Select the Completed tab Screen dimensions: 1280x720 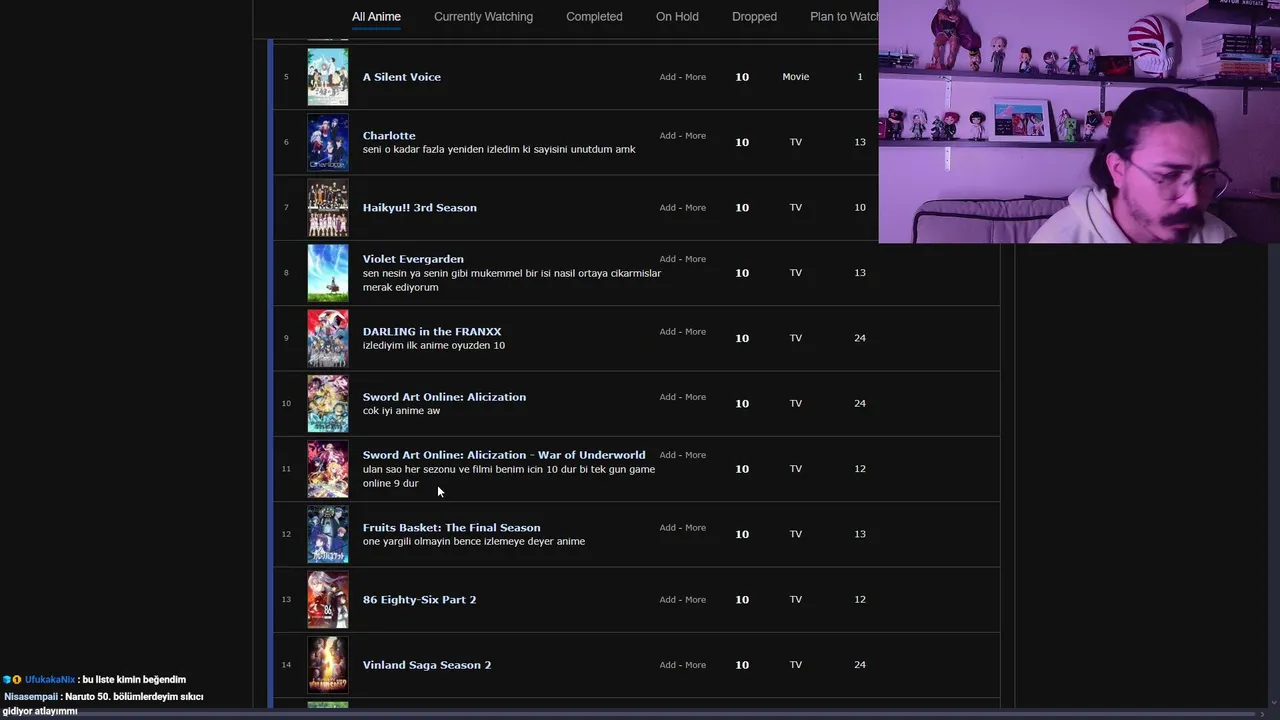594,17
